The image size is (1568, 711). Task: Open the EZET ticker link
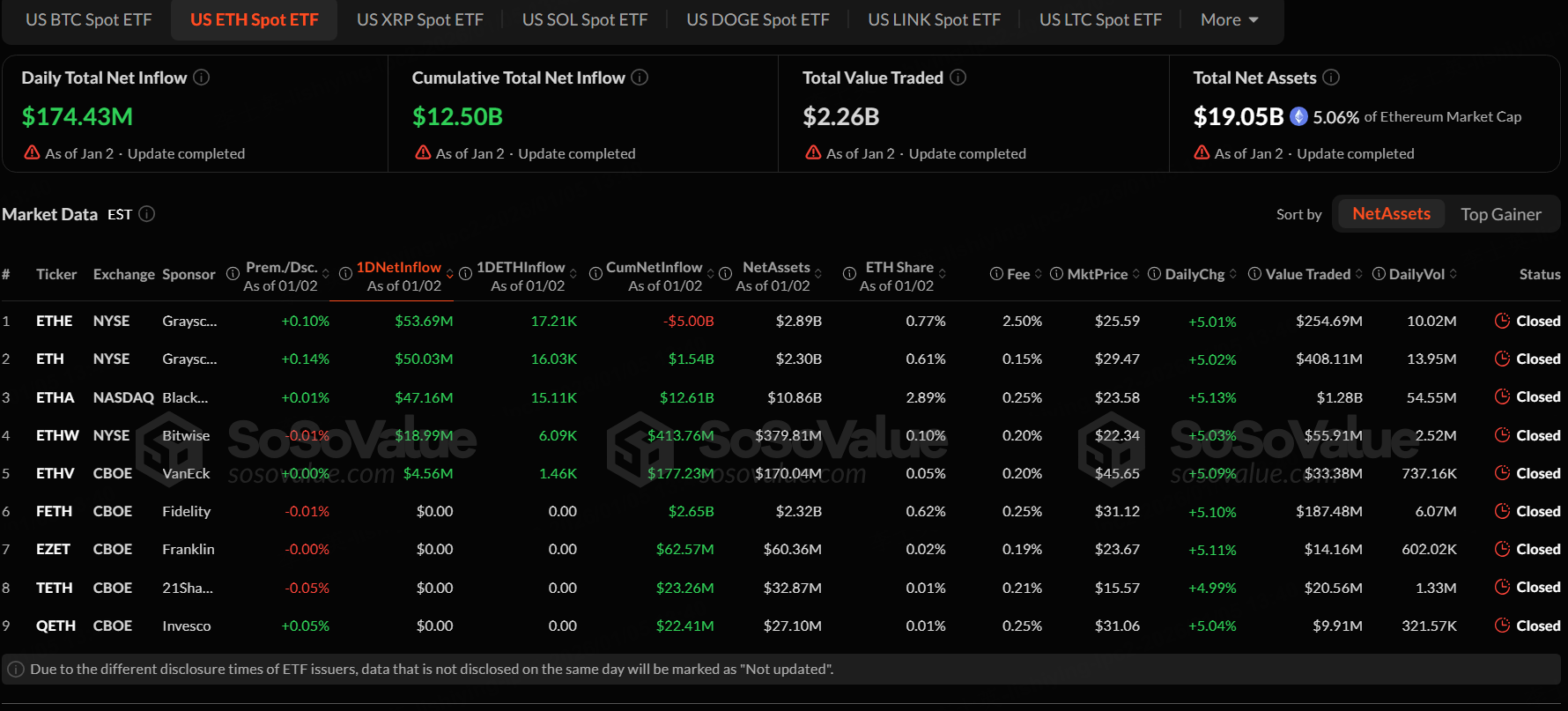click(x=53, y=549)
